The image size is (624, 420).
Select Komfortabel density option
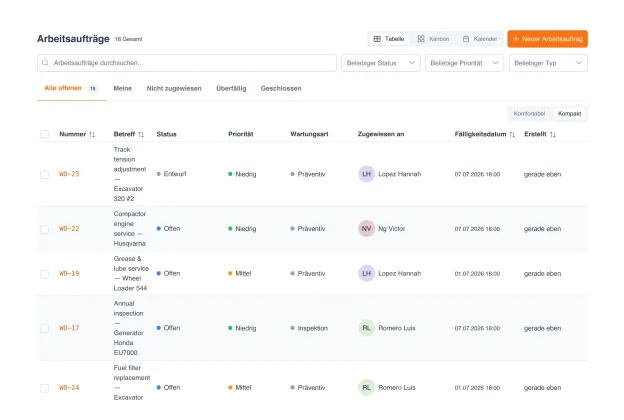pyautogui.click(x=529, y=114)
